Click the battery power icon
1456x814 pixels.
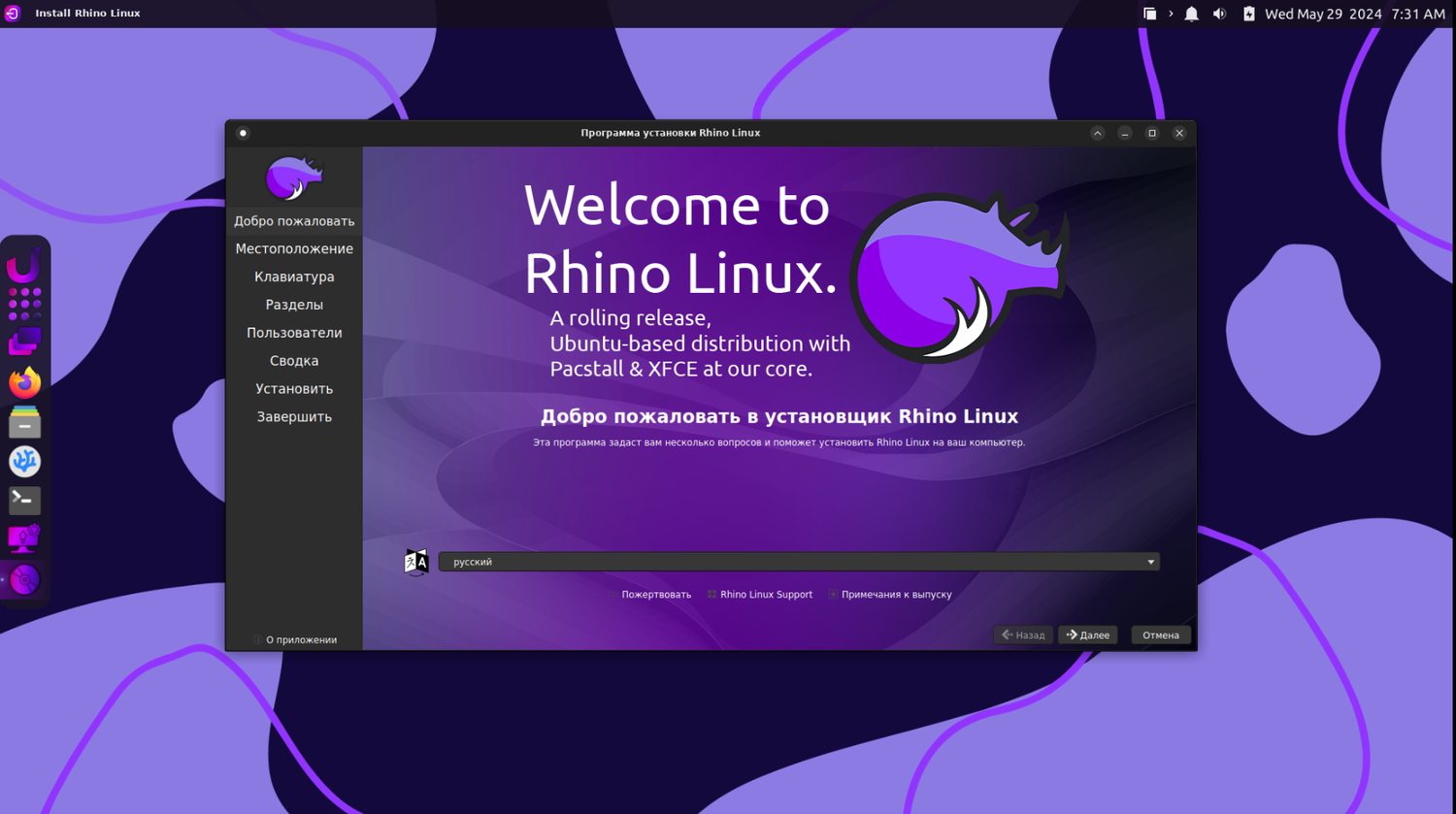click(x=1248, y=14)
